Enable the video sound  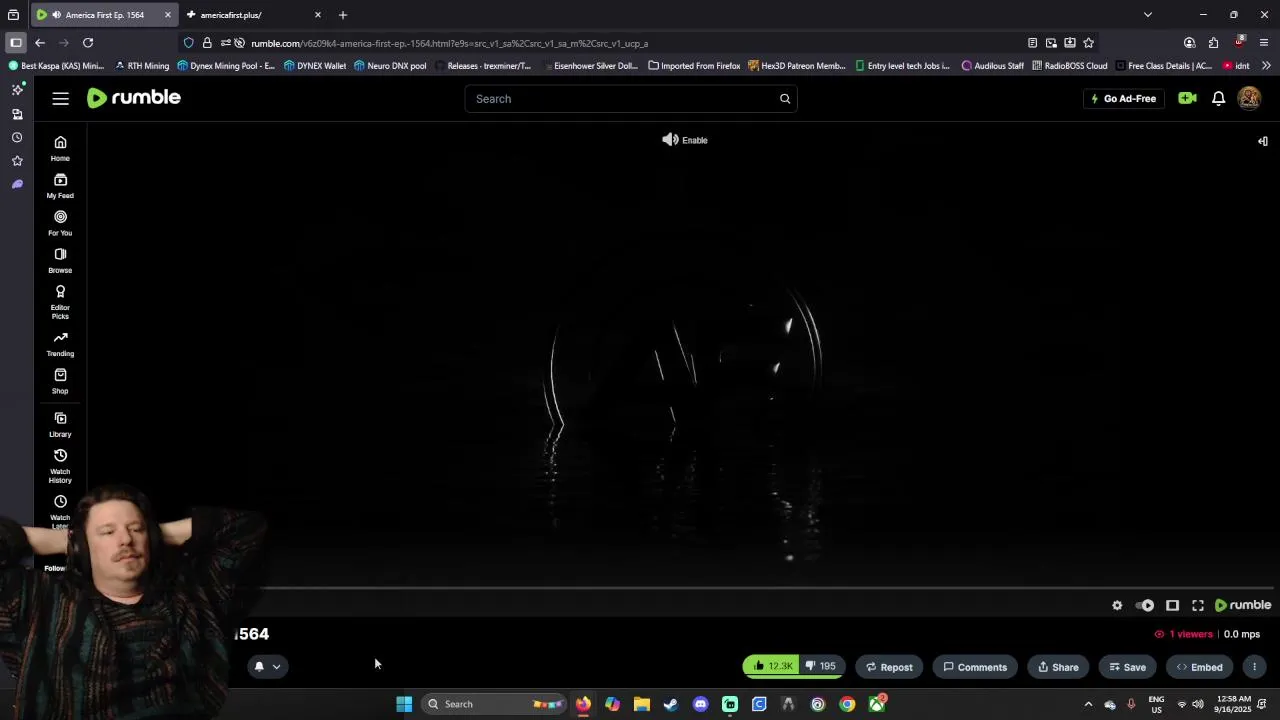coord(685,140)
